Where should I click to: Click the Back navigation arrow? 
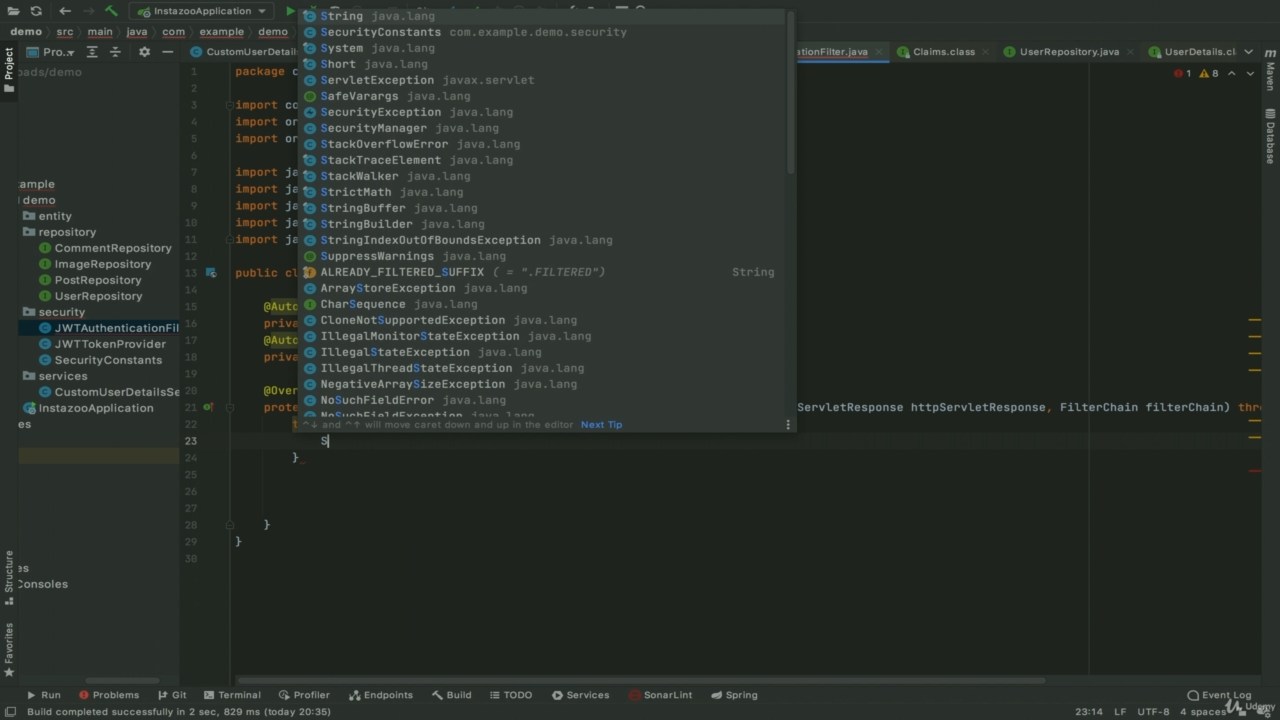[65, 11]
